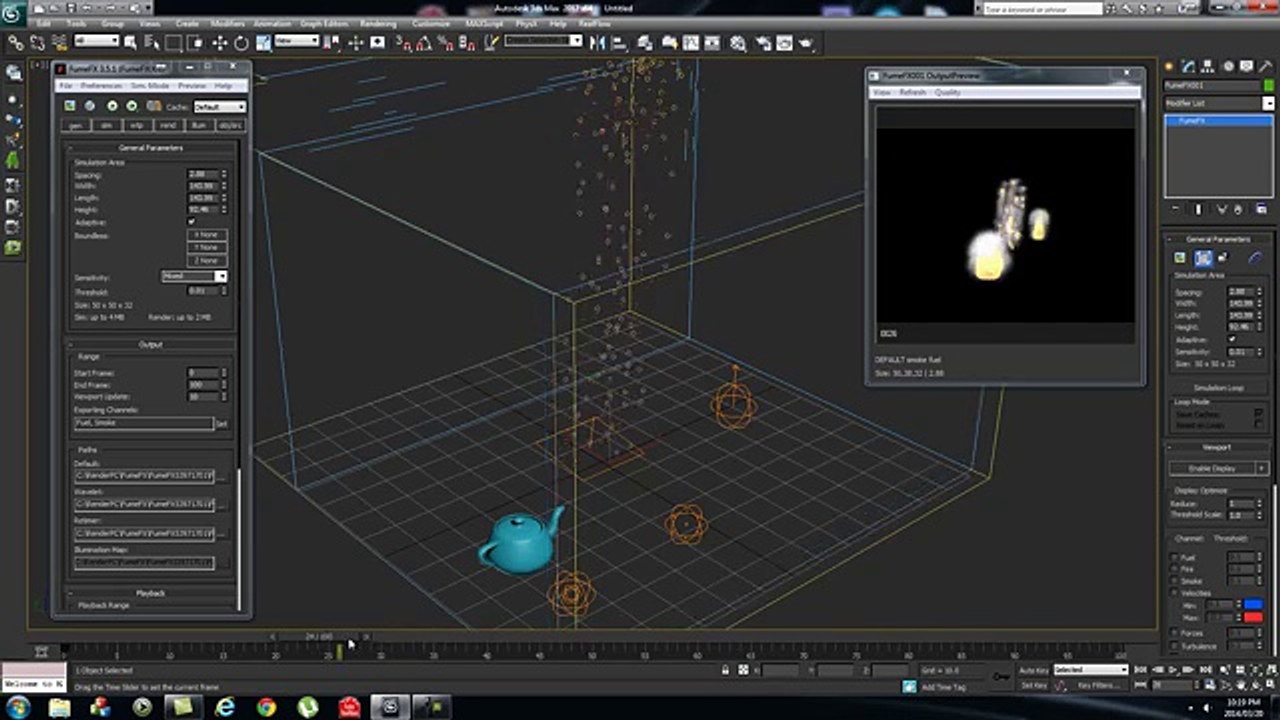The width and height of the screenshot is (1280, 720).
Task: Click green object color swatch beside name
Action: [1269, 86]
